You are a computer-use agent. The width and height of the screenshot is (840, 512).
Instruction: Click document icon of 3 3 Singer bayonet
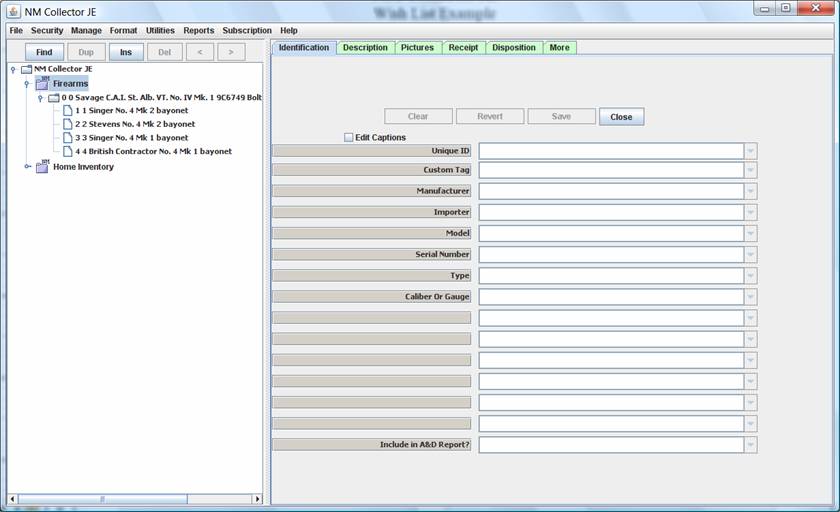(68, 138)
